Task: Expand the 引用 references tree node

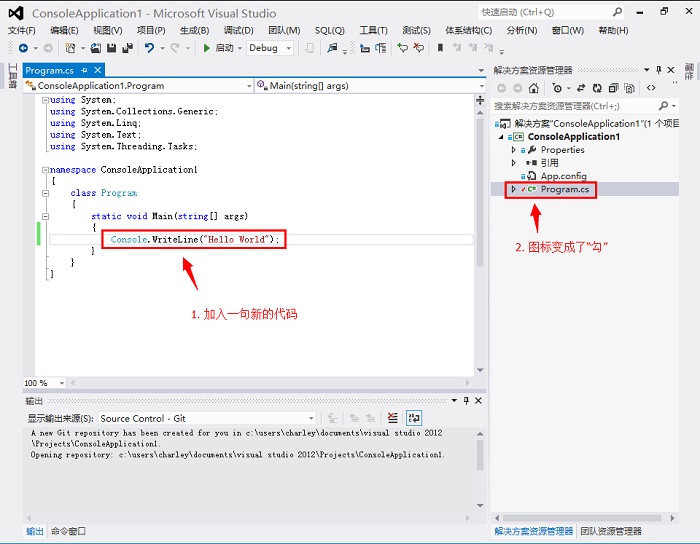Action: point(513,163)
